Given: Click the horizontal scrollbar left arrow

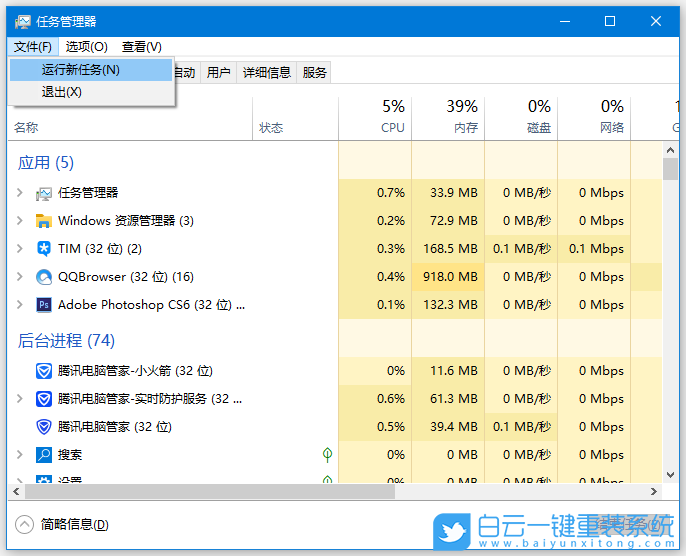Looking at the screenshot, I should tap(16, 491).
